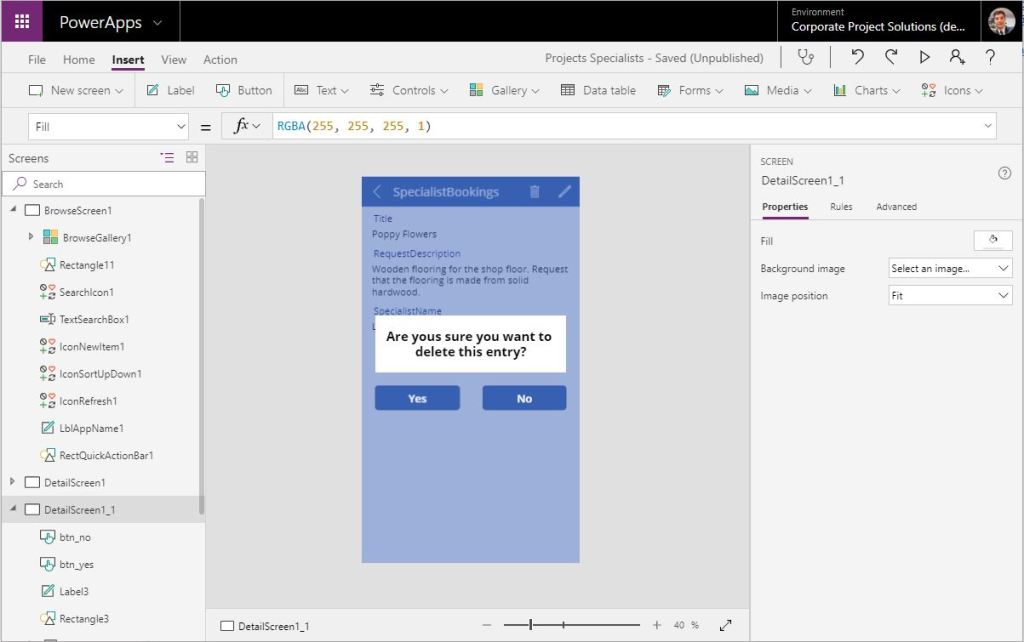Click the Undo arrow in the top bar
The height and width of the screenshot is (642, 1024).
pyautogui.click(x=857, y=58)
